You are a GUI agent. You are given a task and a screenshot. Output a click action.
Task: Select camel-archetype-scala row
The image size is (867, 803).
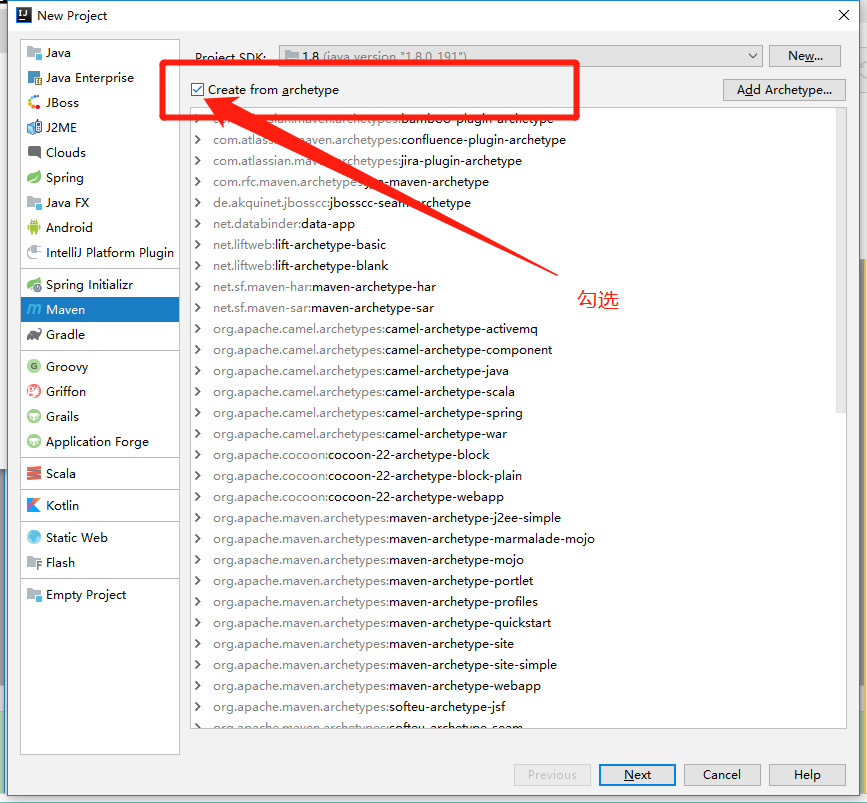(518, 392)
